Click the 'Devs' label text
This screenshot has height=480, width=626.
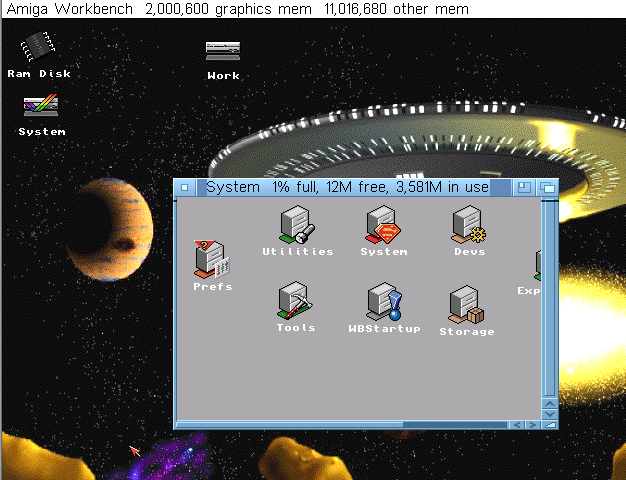click(x=470, y=252)
